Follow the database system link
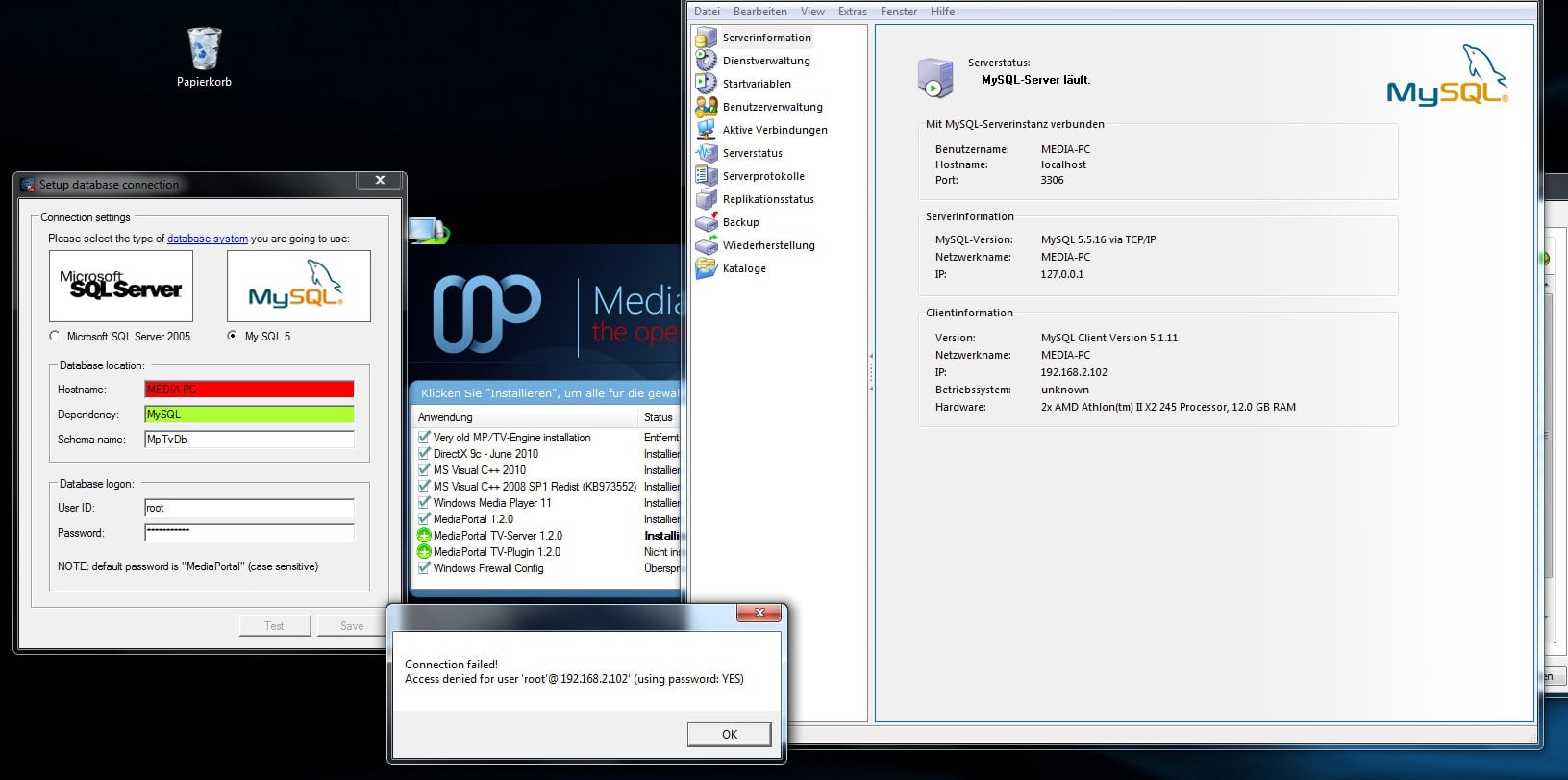The width and height of the screenshot is (1568, 780). pyautogui.click(x=207, y=239)
